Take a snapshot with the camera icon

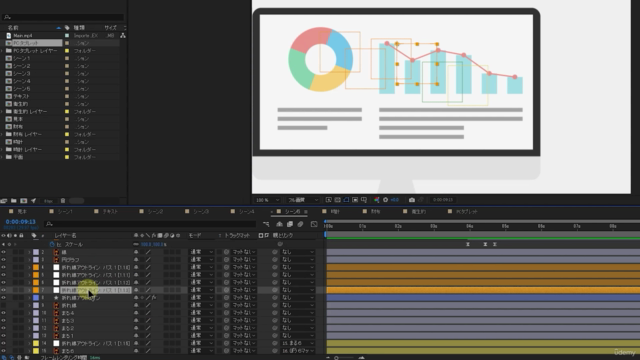[x=412, y=200]
